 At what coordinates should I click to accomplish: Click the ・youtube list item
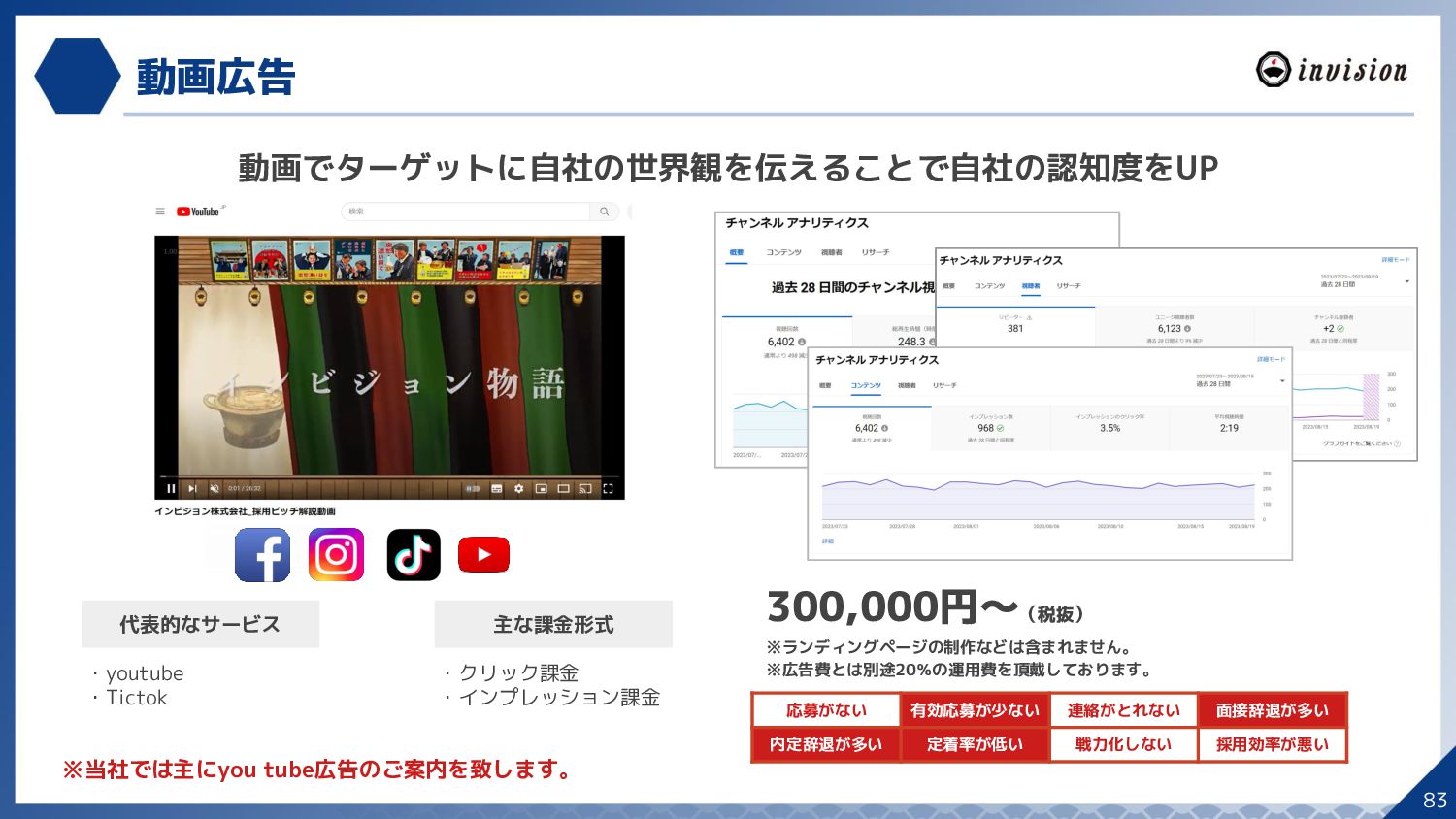(x=138, y=673)
